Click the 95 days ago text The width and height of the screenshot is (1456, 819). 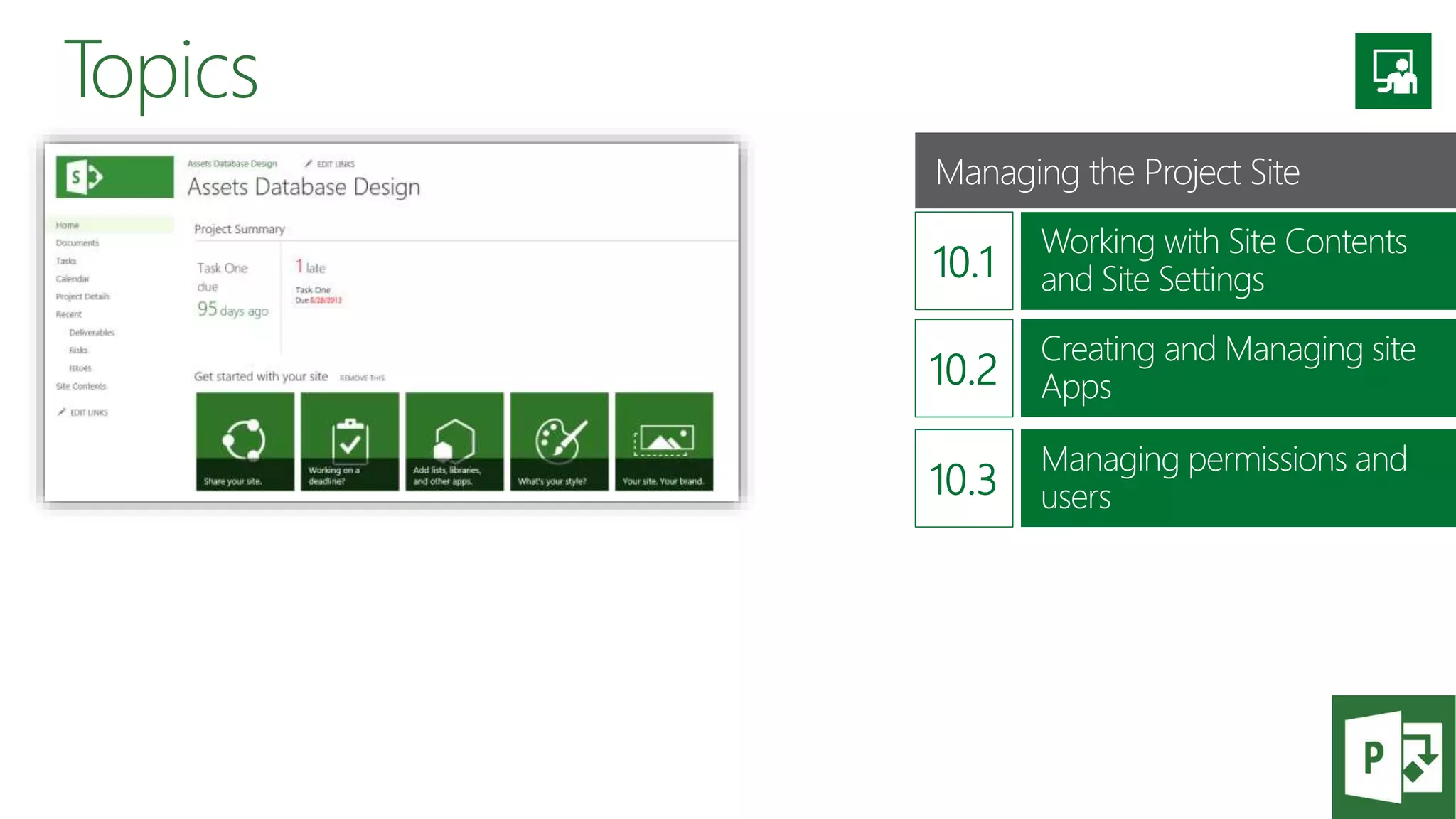click(x=233, y=309)
